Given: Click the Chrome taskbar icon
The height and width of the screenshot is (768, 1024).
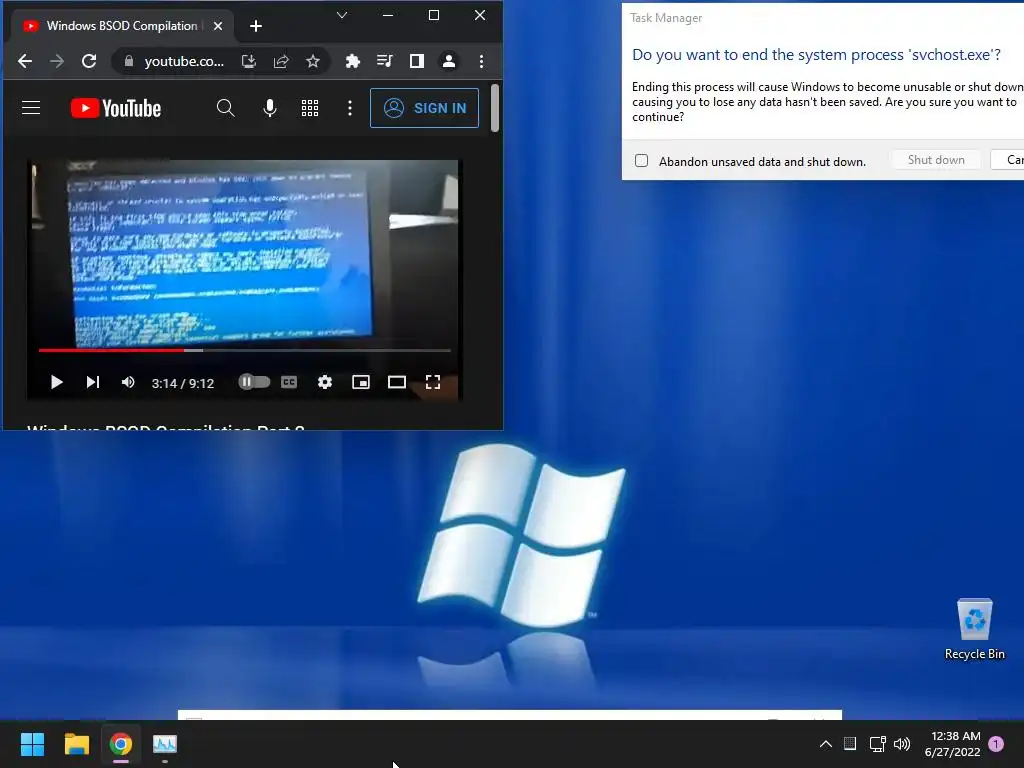Looking at the screenshot, I should coord(121,744).
